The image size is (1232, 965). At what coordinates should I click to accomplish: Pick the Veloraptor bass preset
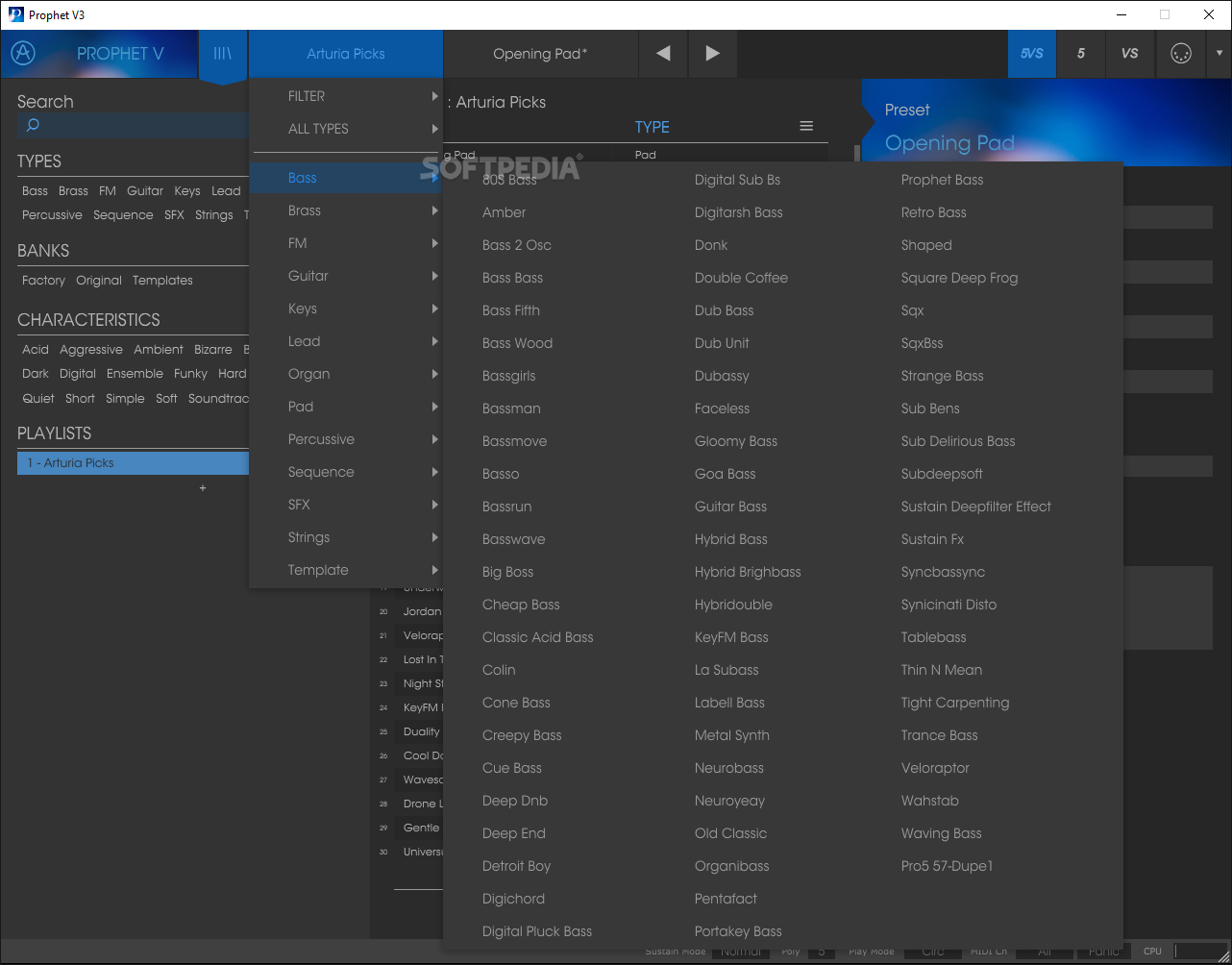935,768
